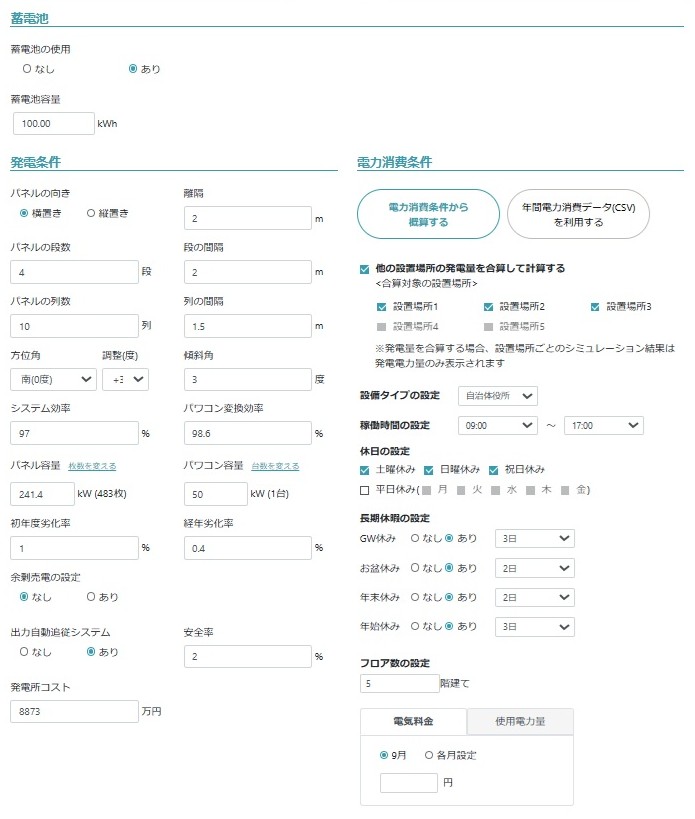Click 年間電力消費データ(CSV)を利用する button
Image resolution: width=695 pixels, height=819 pixels.
pyautogui.click(x=578, y=214)
